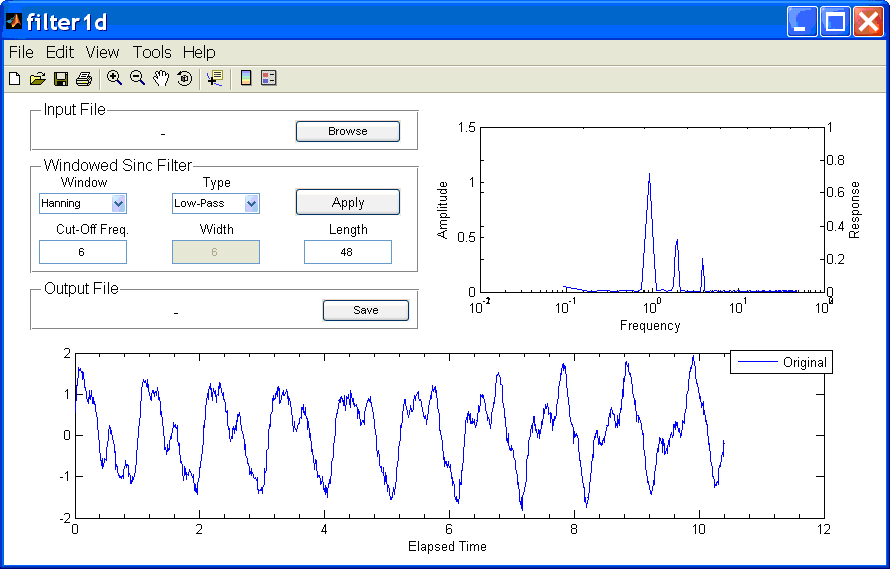Open file with the folder toolbar icon

pos(37,78)
